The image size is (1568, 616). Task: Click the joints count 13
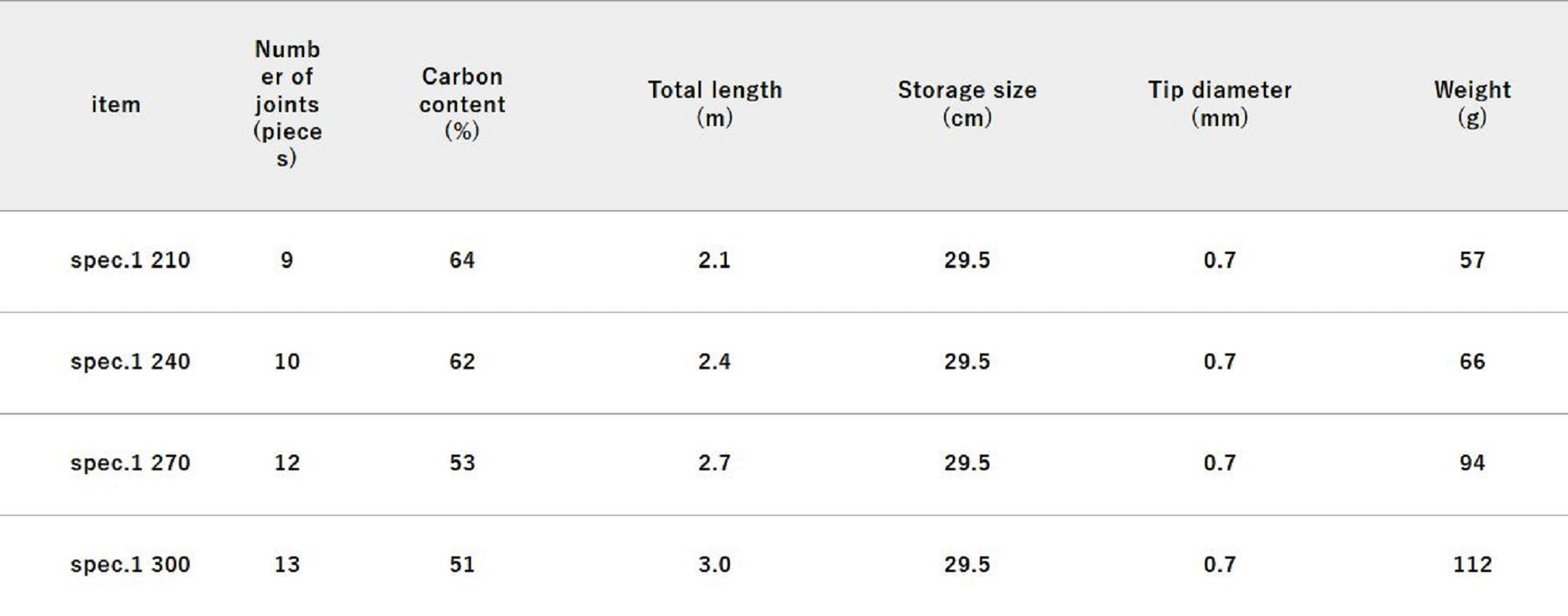(x=287, y=564)
